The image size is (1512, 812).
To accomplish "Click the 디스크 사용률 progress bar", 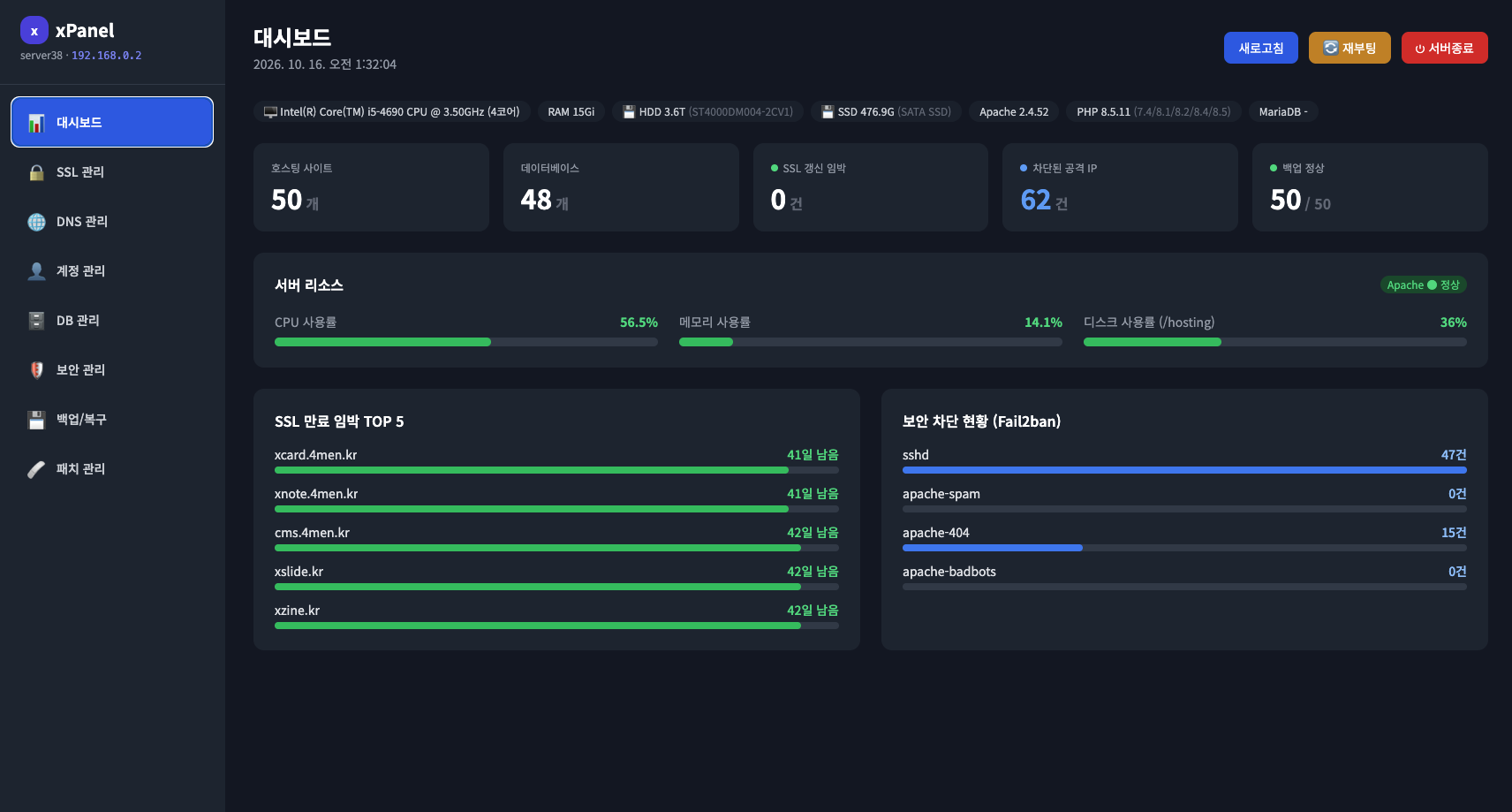I will click(1274, 342).
